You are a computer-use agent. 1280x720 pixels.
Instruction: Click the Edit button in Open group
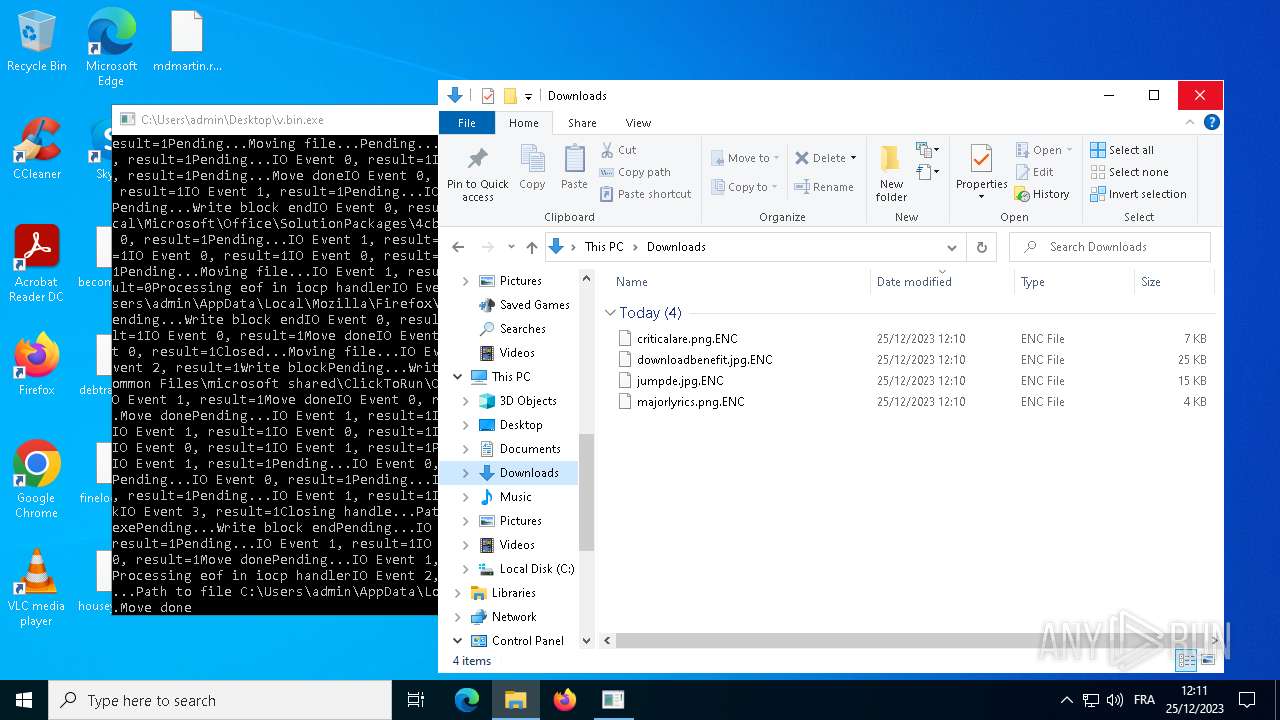pos(1035,172)
